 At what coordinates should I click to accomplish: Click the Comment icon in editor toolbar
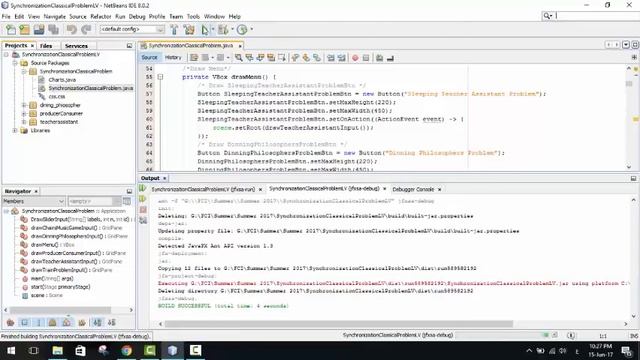(x=380, y=58)
